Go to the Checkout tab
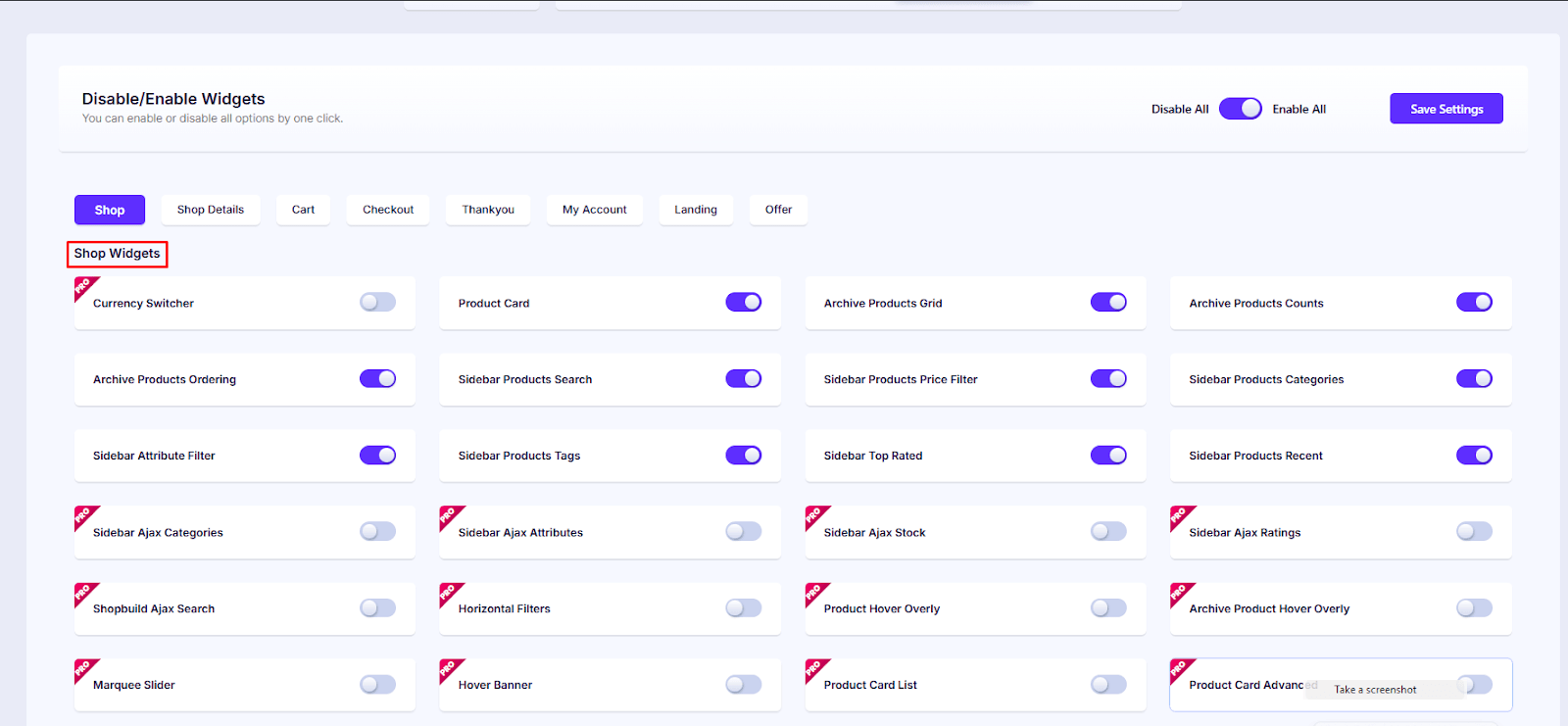 (388, 210)
